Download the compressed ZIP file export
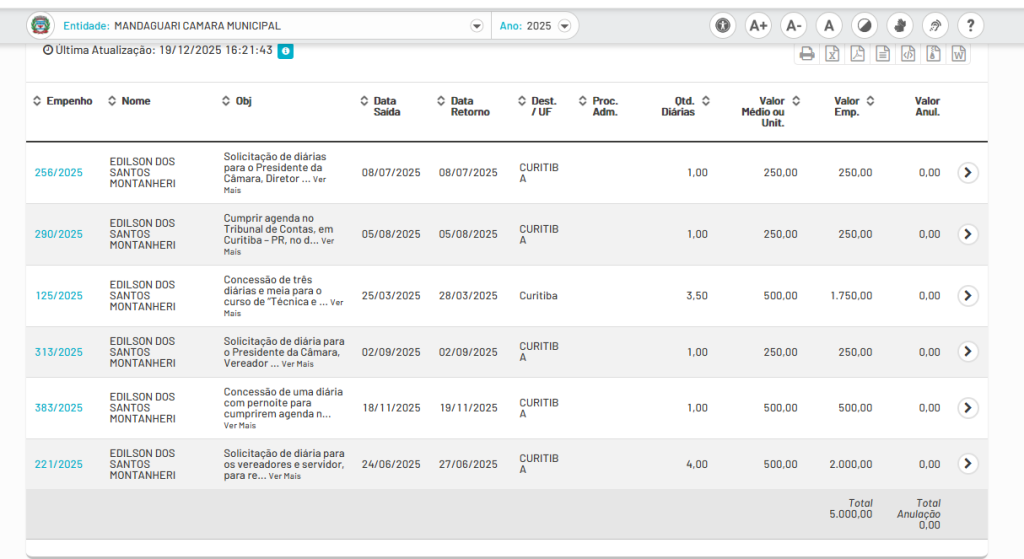Image resolution: width=1024 pixels, height=559 pixels. (933, 55)
